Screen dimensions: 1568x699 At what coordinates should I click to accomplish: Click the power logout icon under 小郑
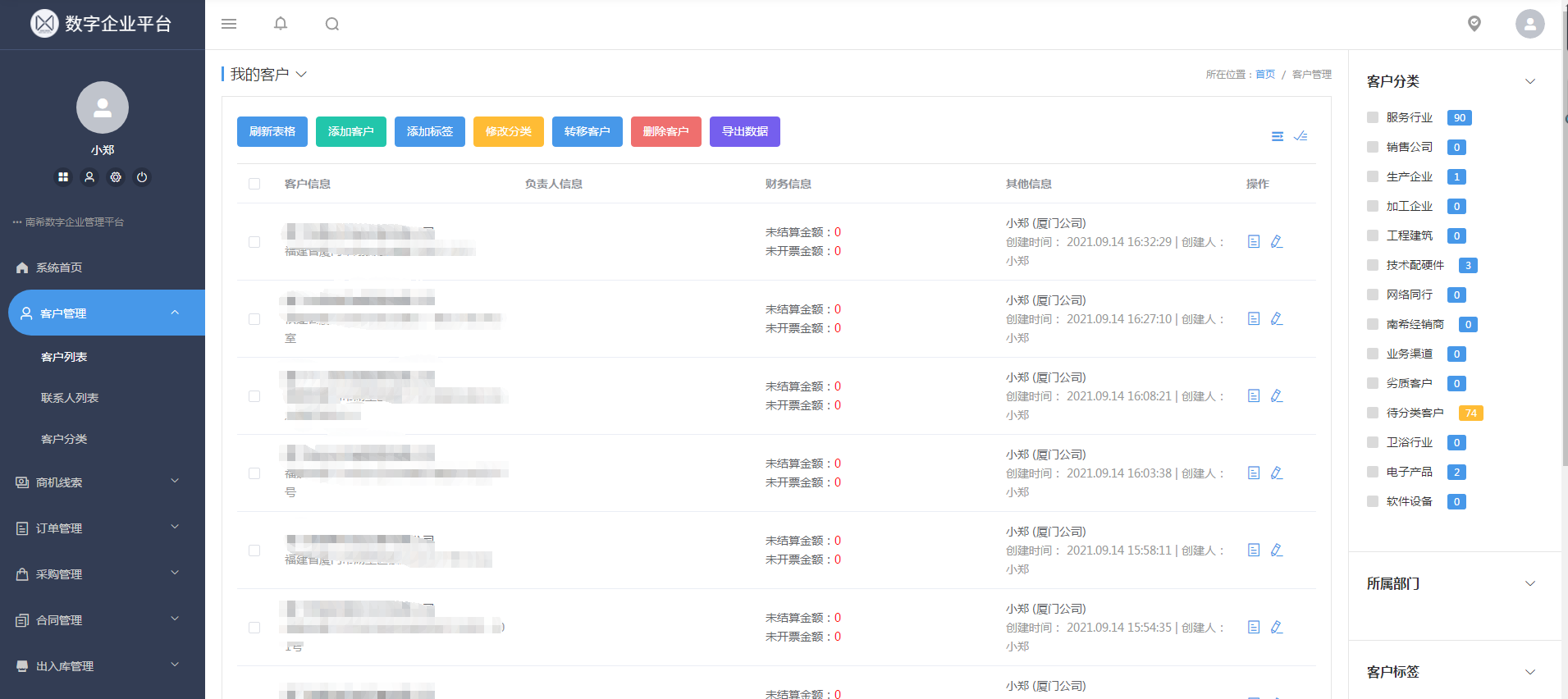click(x=142, y=177)
